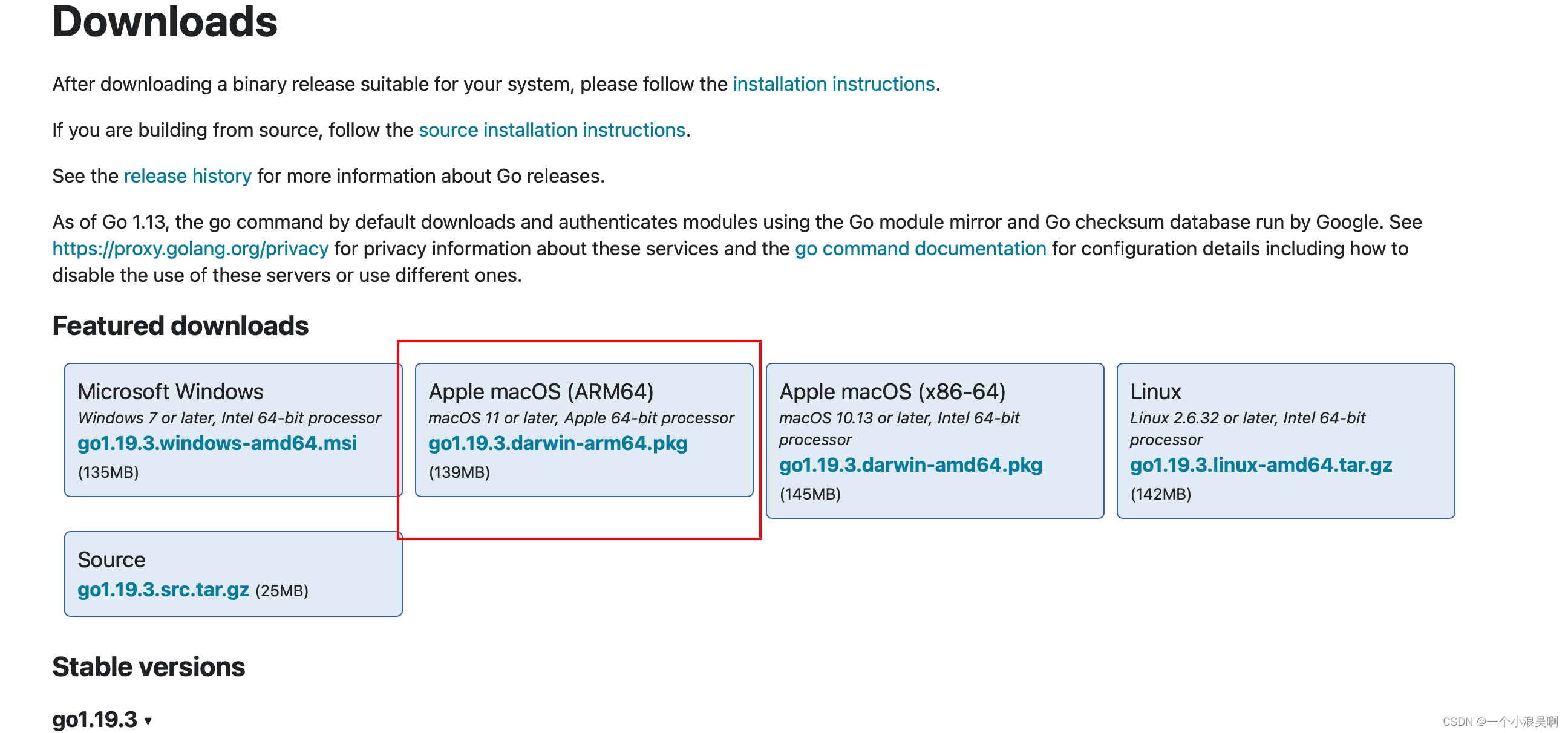Open the source installation instructions link
The width and height of the screenshot is (1568, 733).
pos(552,130)
